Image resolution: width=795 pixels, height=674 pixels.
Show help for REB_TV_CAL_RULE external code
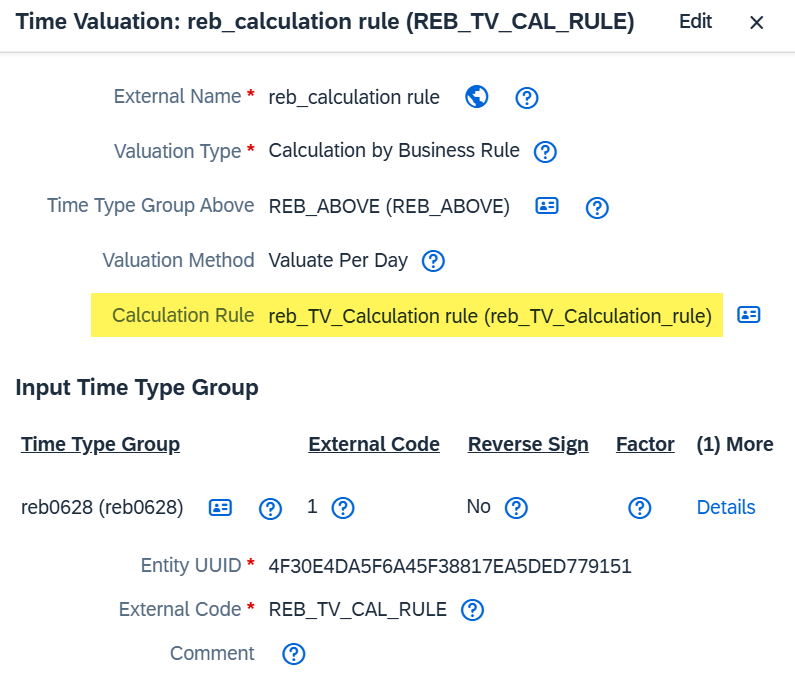click(472, 610)
